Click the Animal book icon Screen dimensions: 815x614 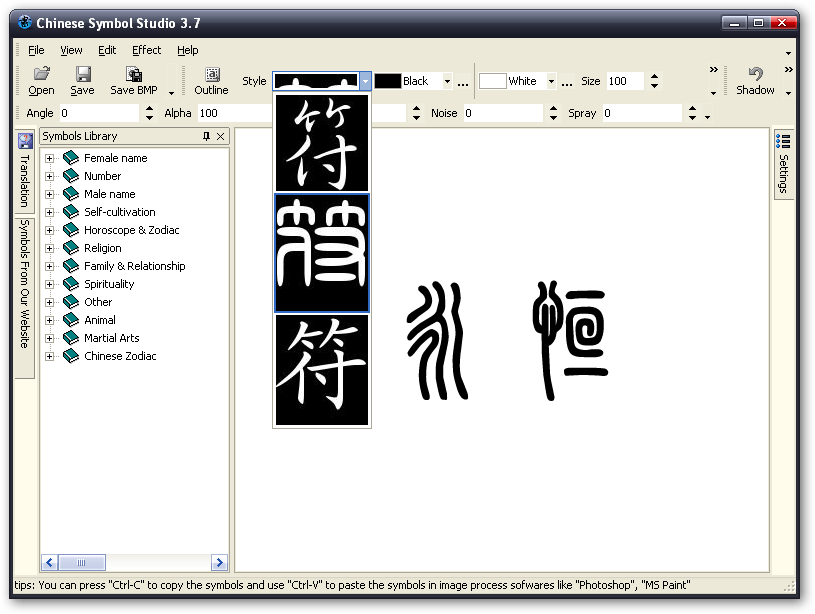point(71,320)
